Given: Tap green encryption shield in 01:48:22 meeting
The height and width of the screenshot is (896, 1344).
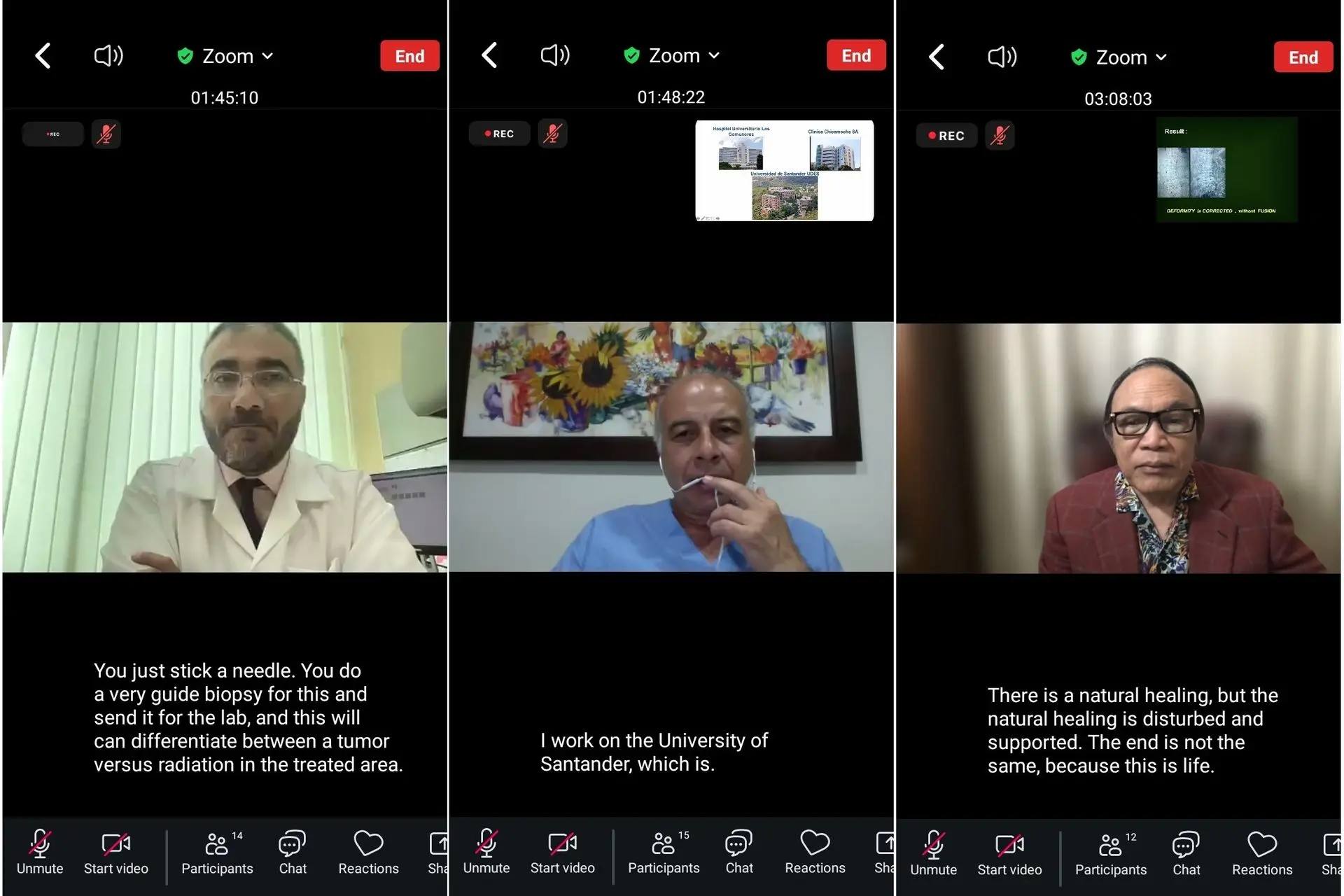Looking at the screenshot, I should (x=632, y=55).
